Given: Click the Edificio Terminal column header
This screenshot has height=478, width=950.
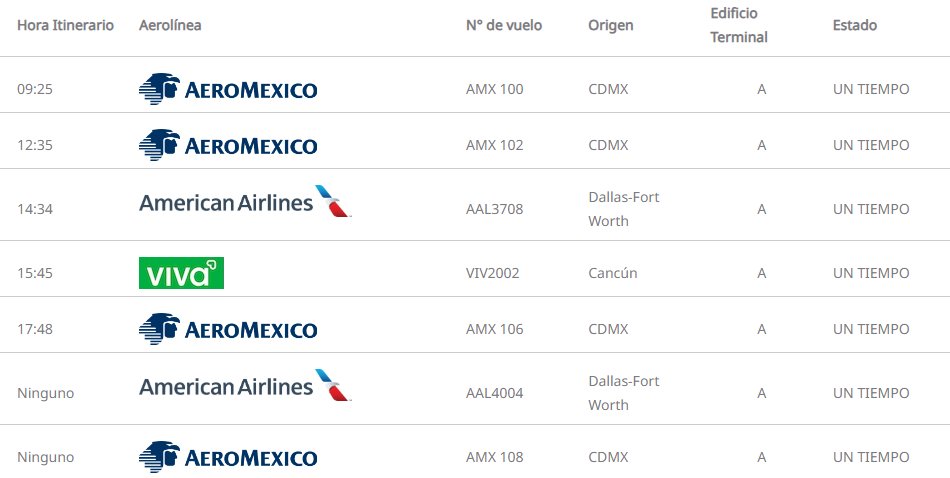Looking at the screenshot, I should click(739, 25).
